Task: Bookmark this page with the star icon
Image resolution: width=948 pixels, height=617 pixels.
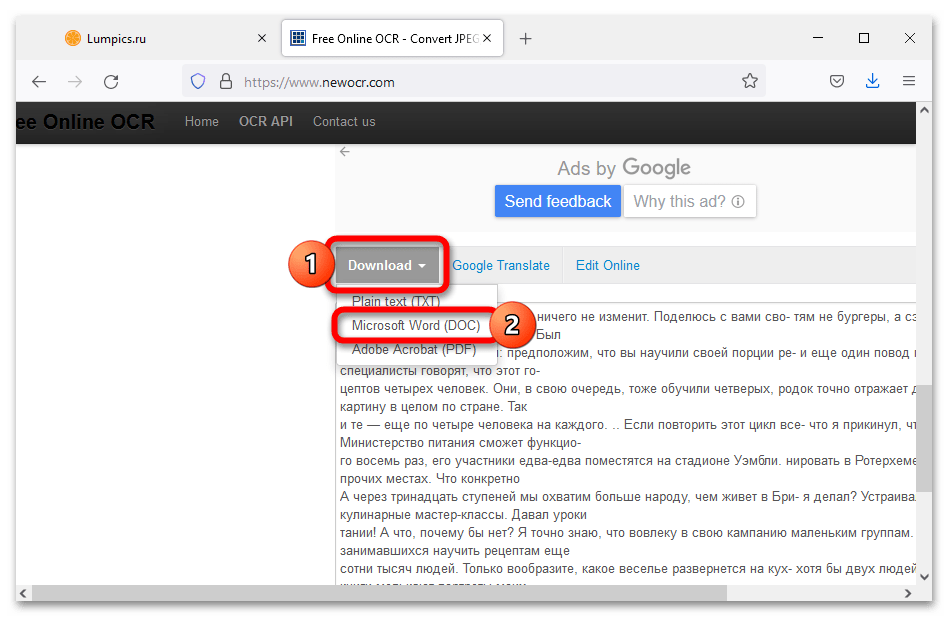Action: pyautogui.click(x=750, y=81)
